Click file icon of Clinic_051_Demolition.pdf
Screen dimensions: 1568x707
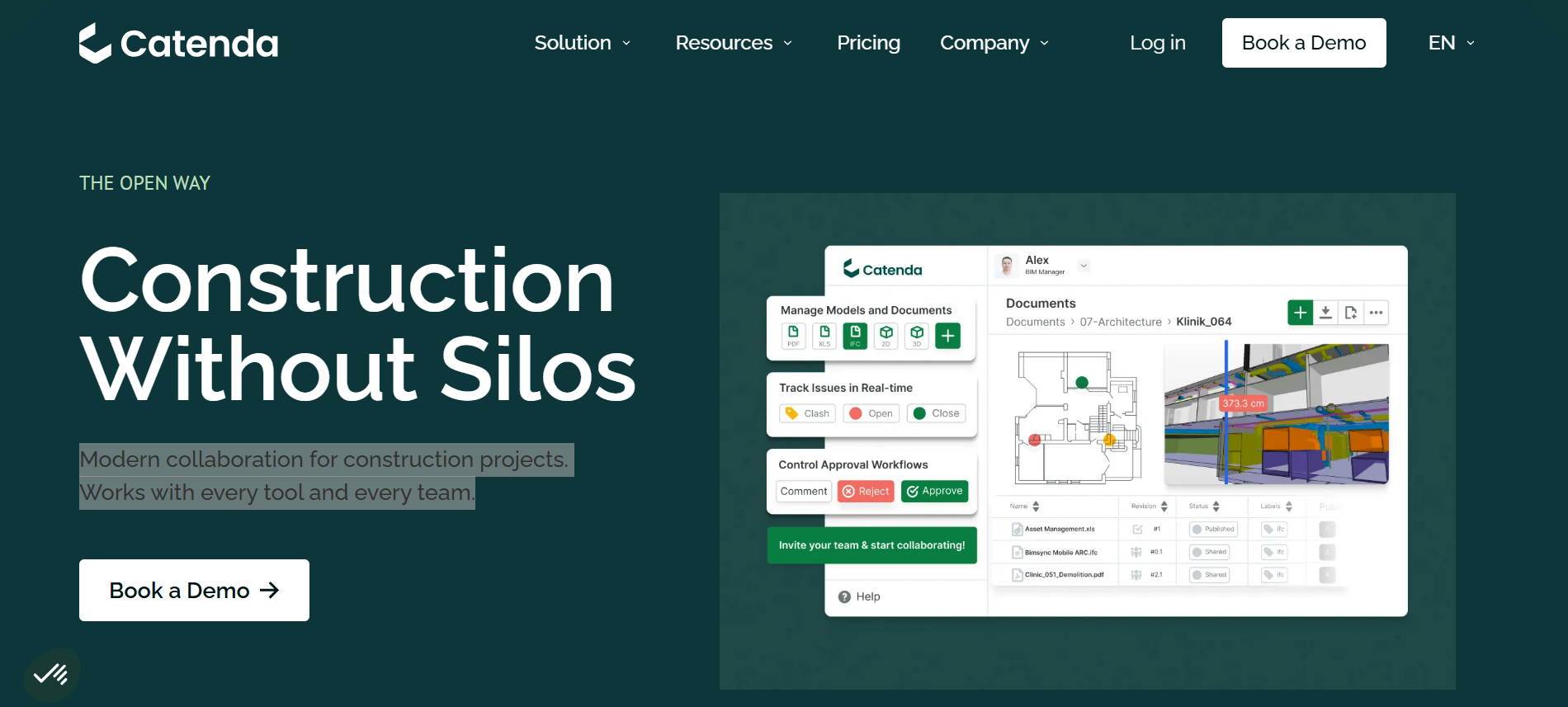1018,575
